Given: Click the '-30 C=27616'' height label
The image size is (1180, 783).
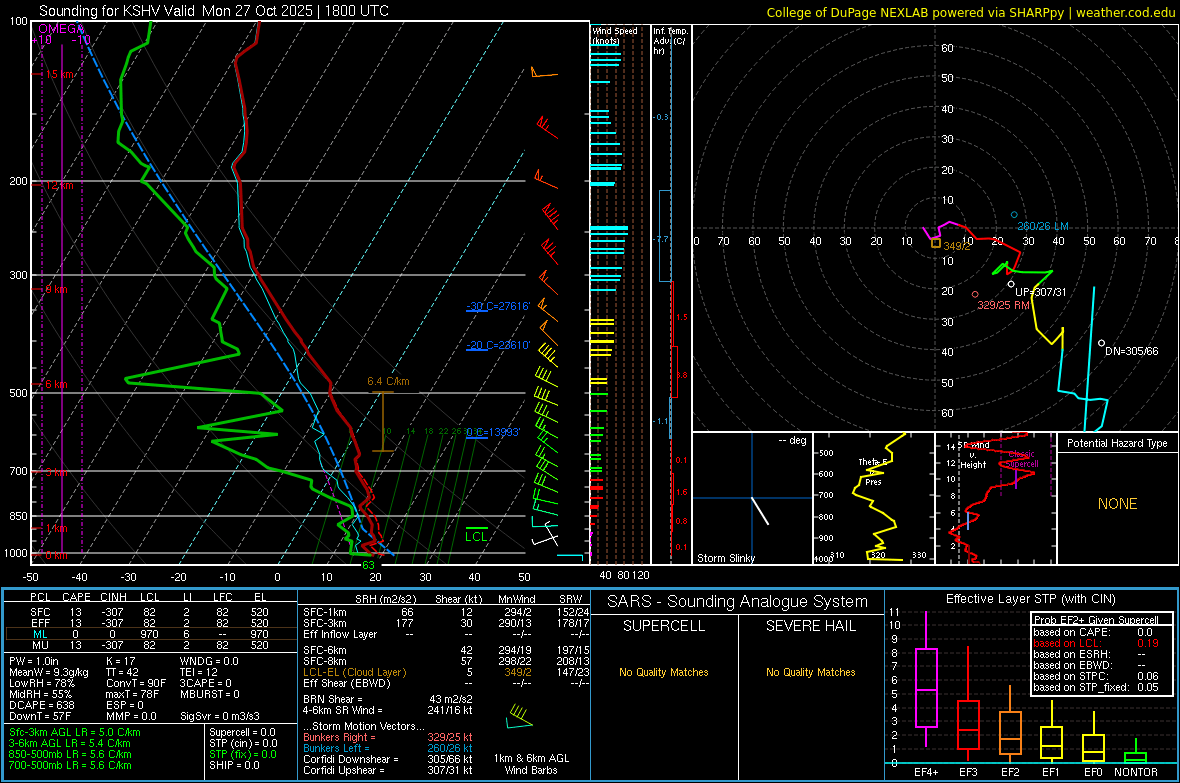Looking at the screenshot, I should point(498,306).
